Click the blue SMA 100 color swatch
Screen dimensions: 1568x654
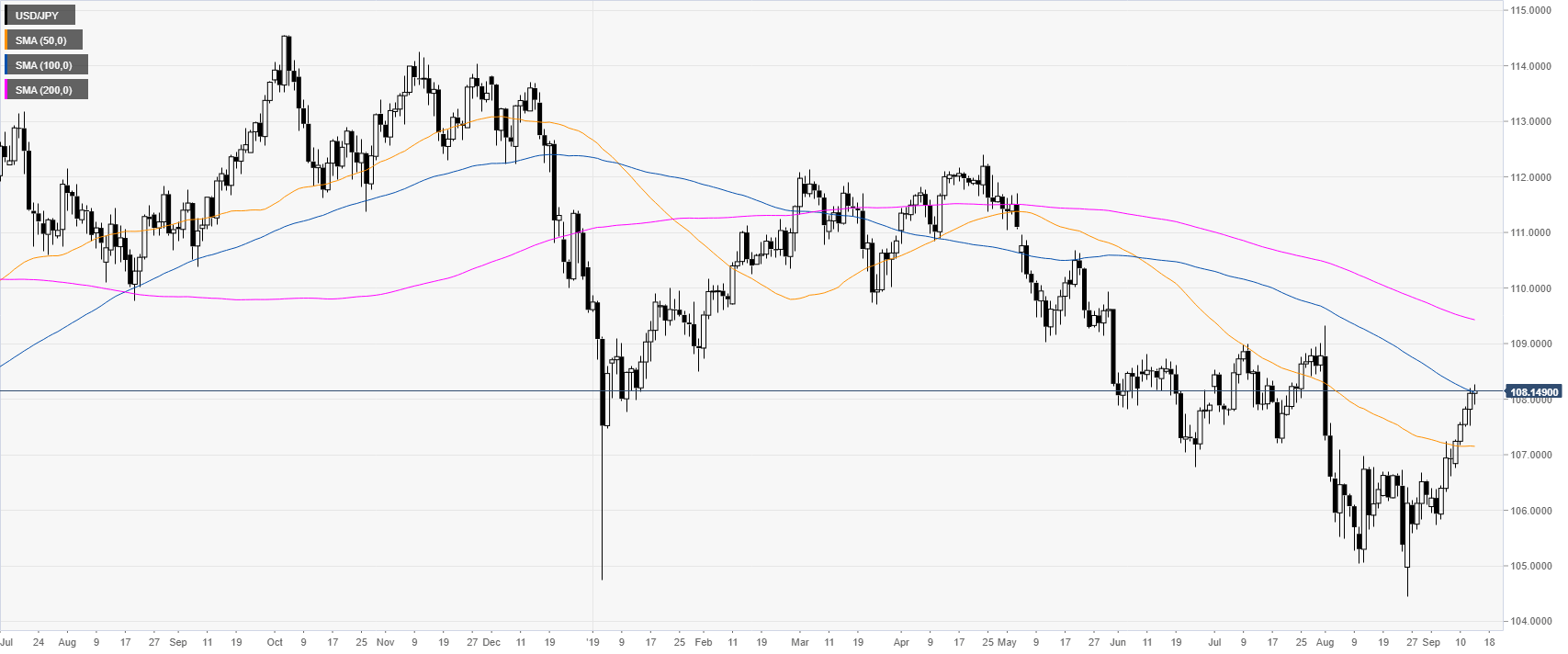pyautogui.click(x=6, y=65)
